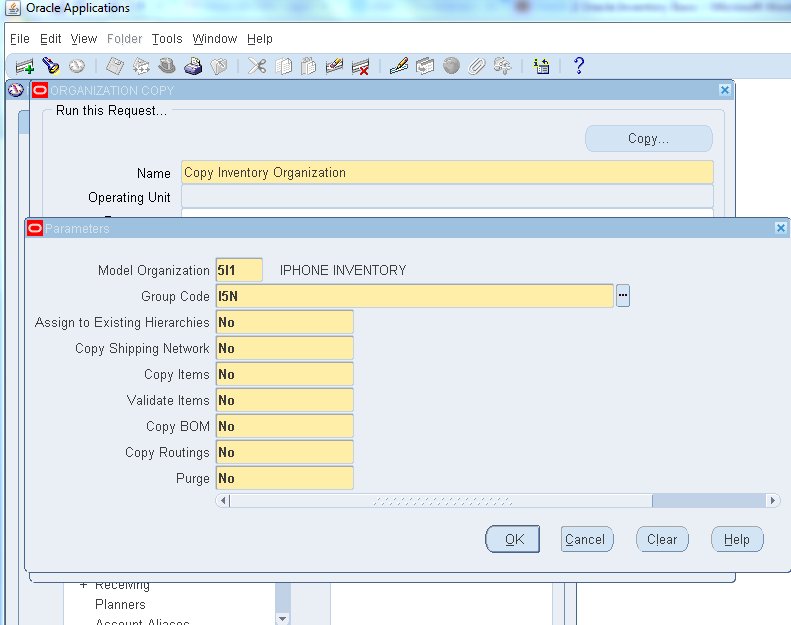Click the Model Organization field

point(239,270)
